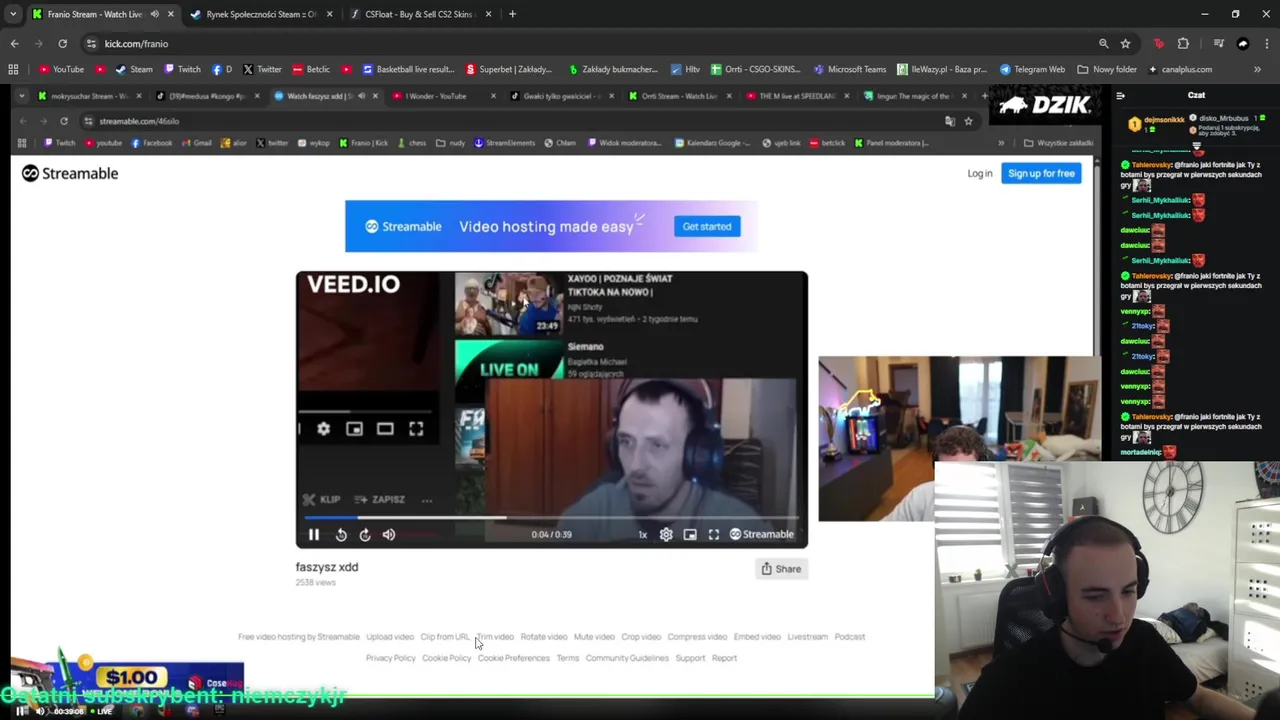Rewind the Streamable video a few seconds
The width and height of the screenshot is (1280, 720).
[341, 535]
